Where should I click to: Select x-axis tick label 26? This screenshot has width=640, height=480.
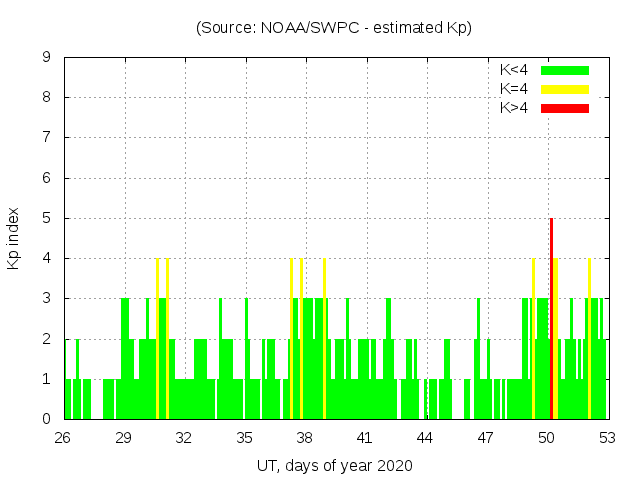click(x=63, y=438)
